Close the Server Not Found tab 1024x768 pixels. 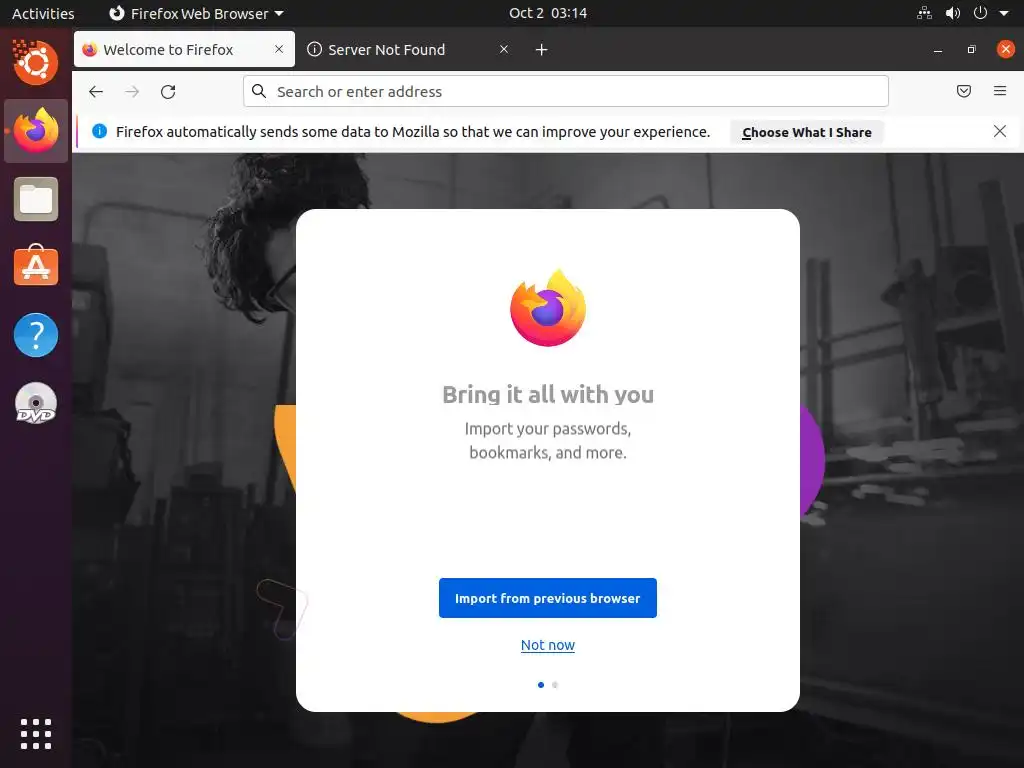pyautogui.click(x=504, y=49)
